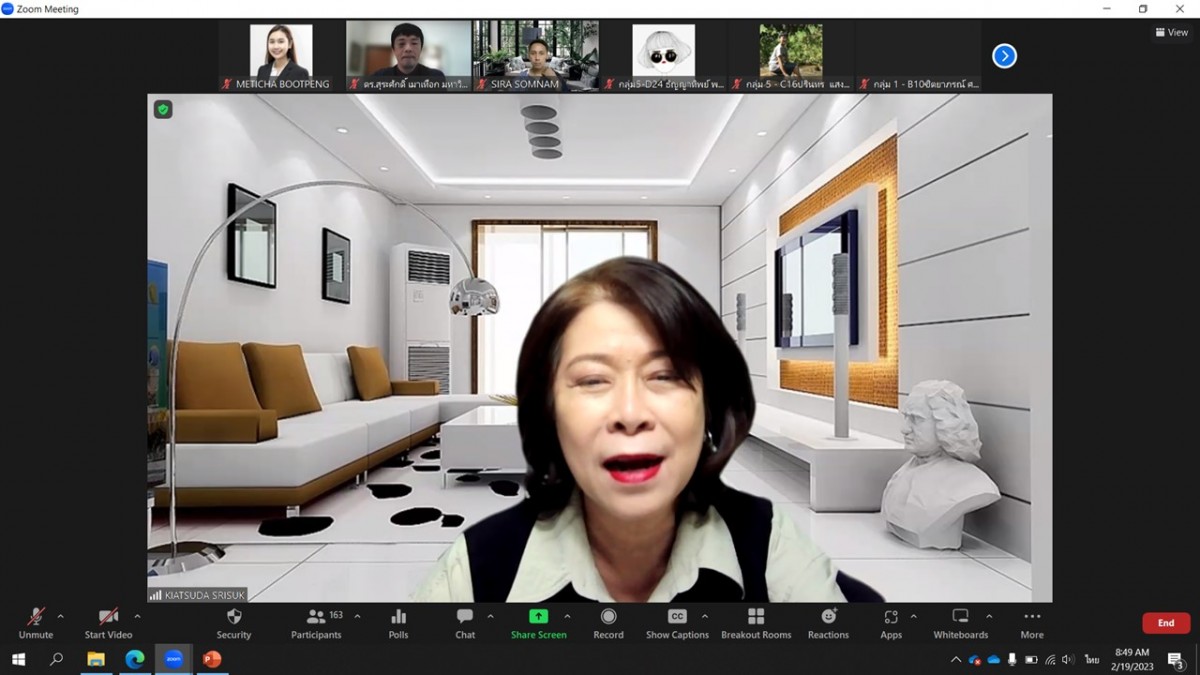Open the Chat panel
The height and width of the screenshot is (675, 1200).
[465, 617]
